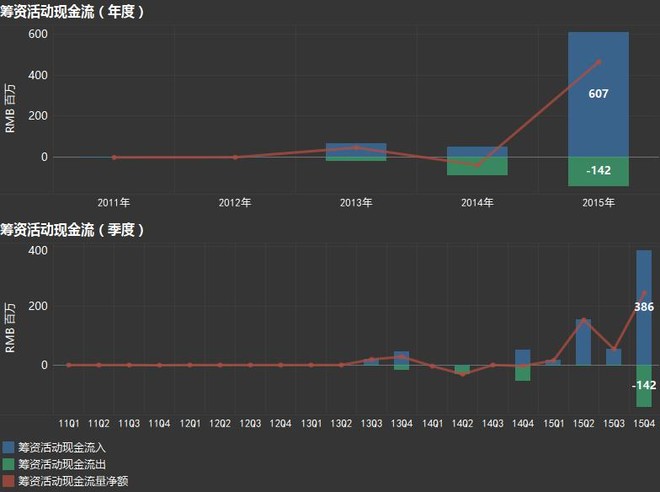Viewport: 660px width, 492px height.
Task: Click axis label 2013年
Action: 356,203
